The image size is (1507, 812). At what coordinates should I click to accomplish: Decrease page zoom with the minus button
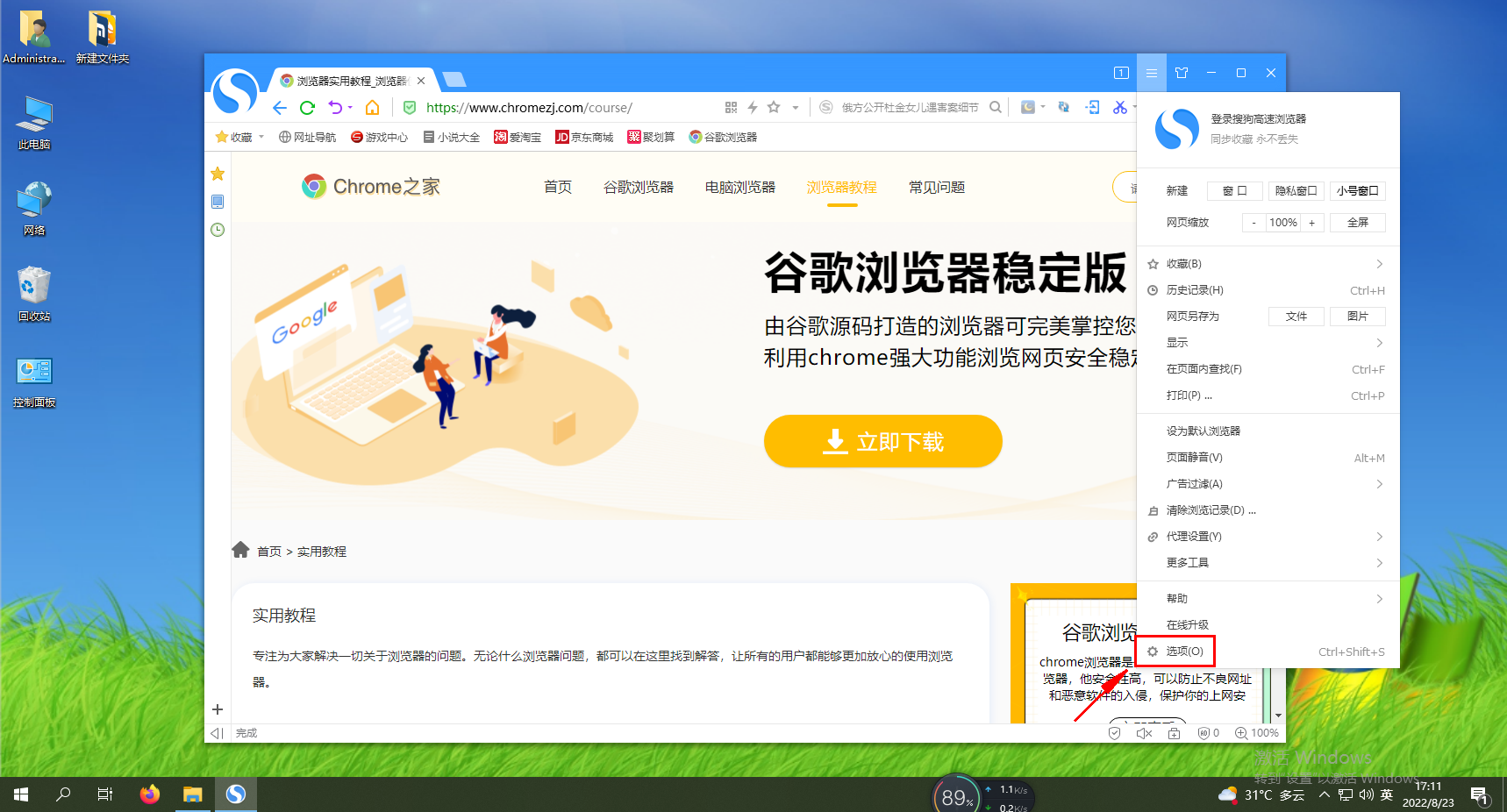pos(1253,223)
